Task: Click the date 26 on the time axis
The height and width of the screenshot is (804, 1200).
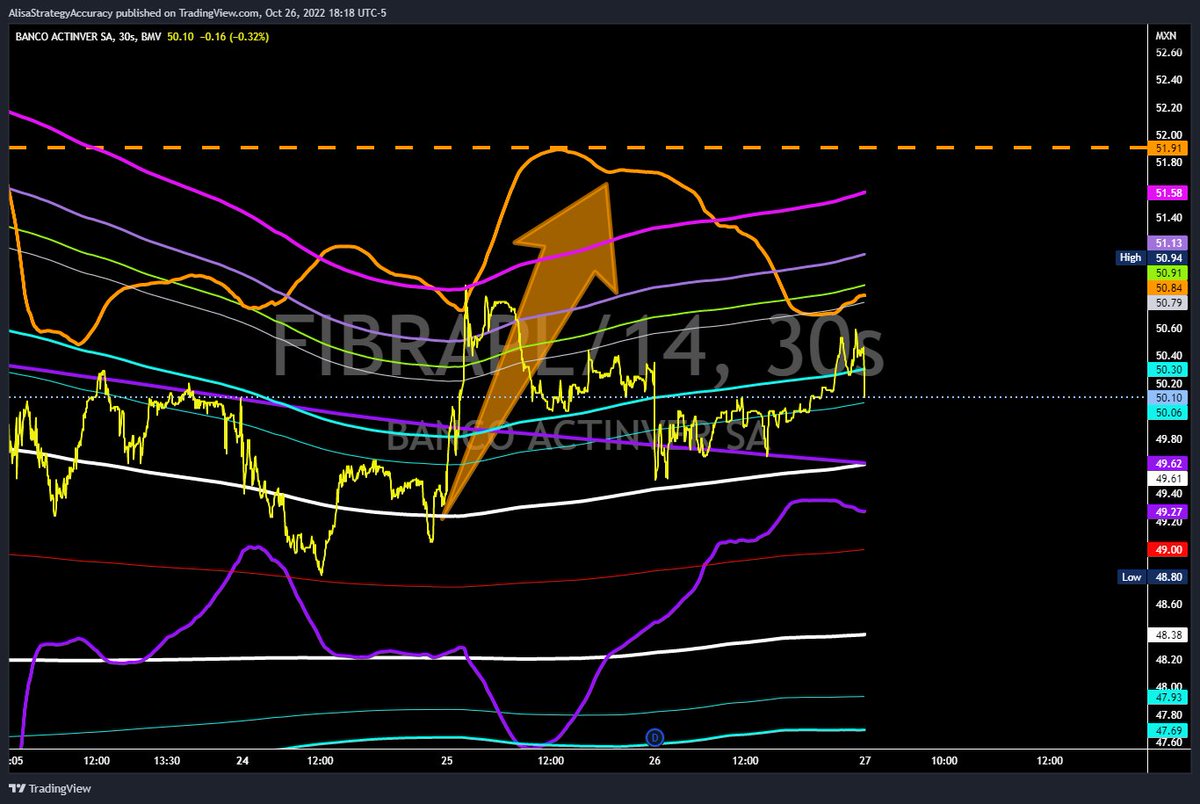Action: (x=656, y=761)
